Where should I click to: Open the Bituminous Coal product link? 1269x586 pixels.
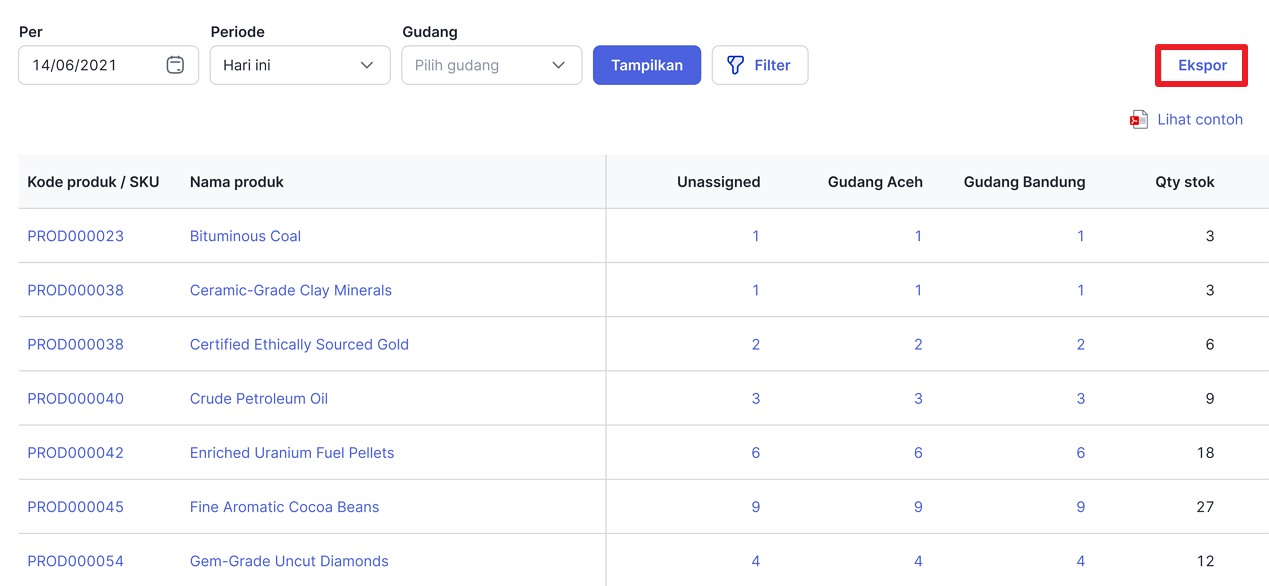click(x=245, y=236)
